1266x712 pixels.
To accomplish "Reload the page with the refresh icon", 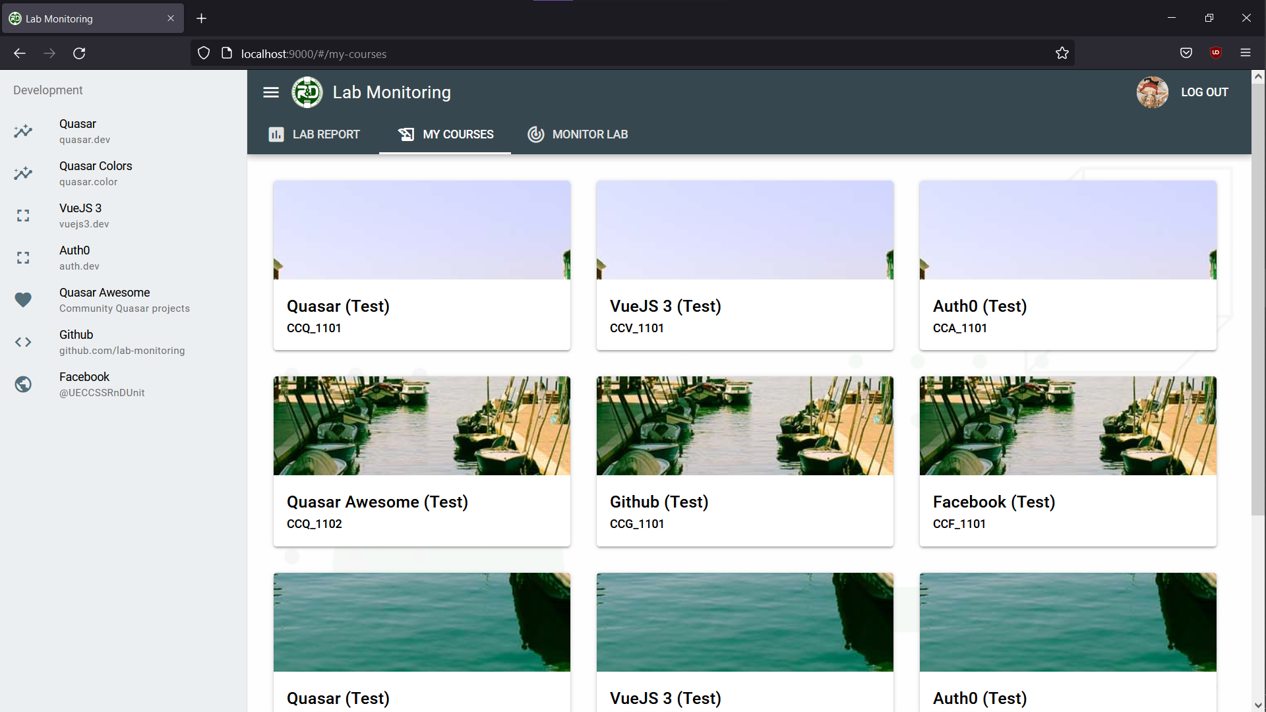I will point(79,53).
